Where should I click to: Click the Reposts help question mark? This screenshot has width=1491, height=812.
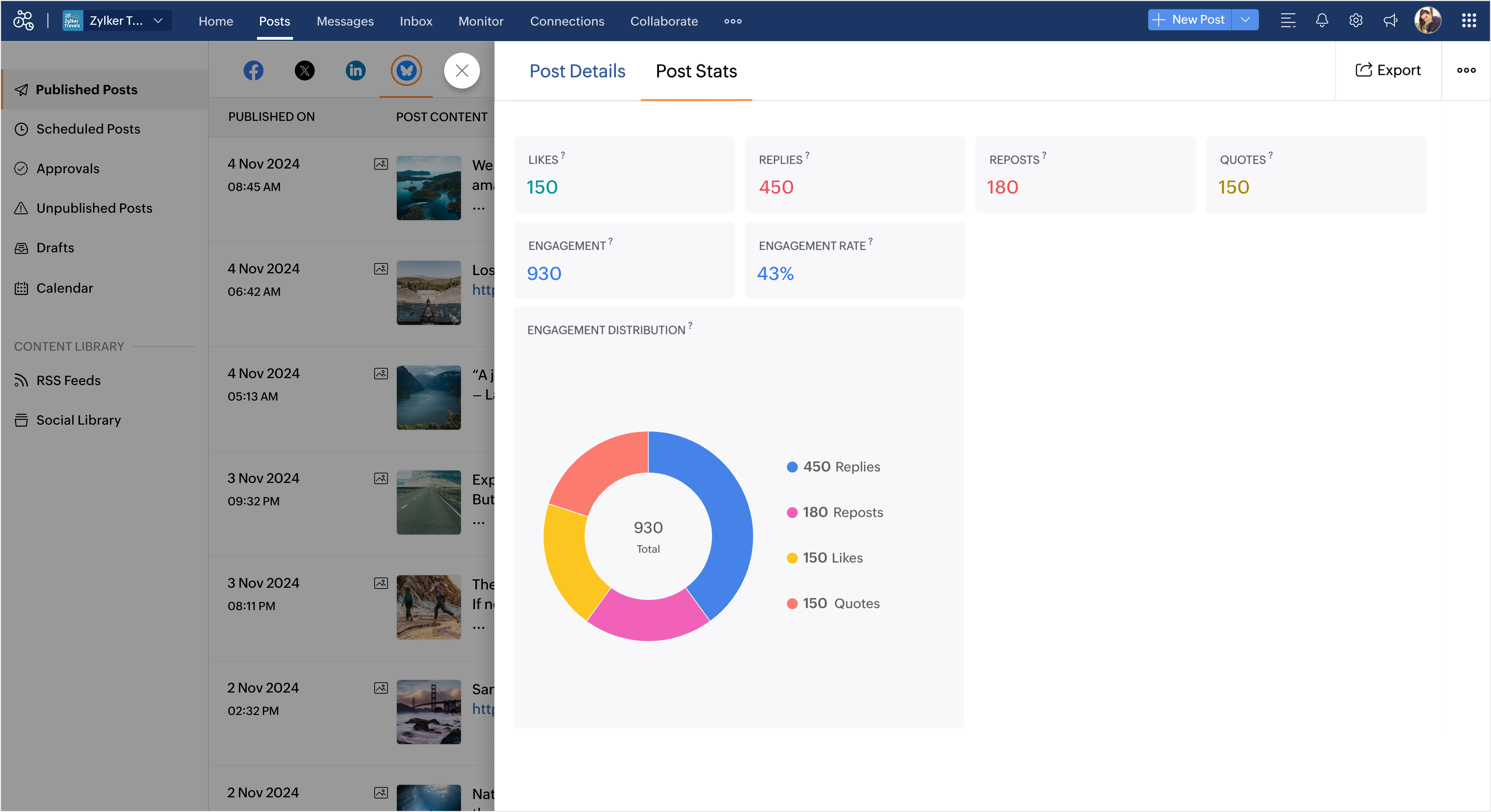(1044, 155)
